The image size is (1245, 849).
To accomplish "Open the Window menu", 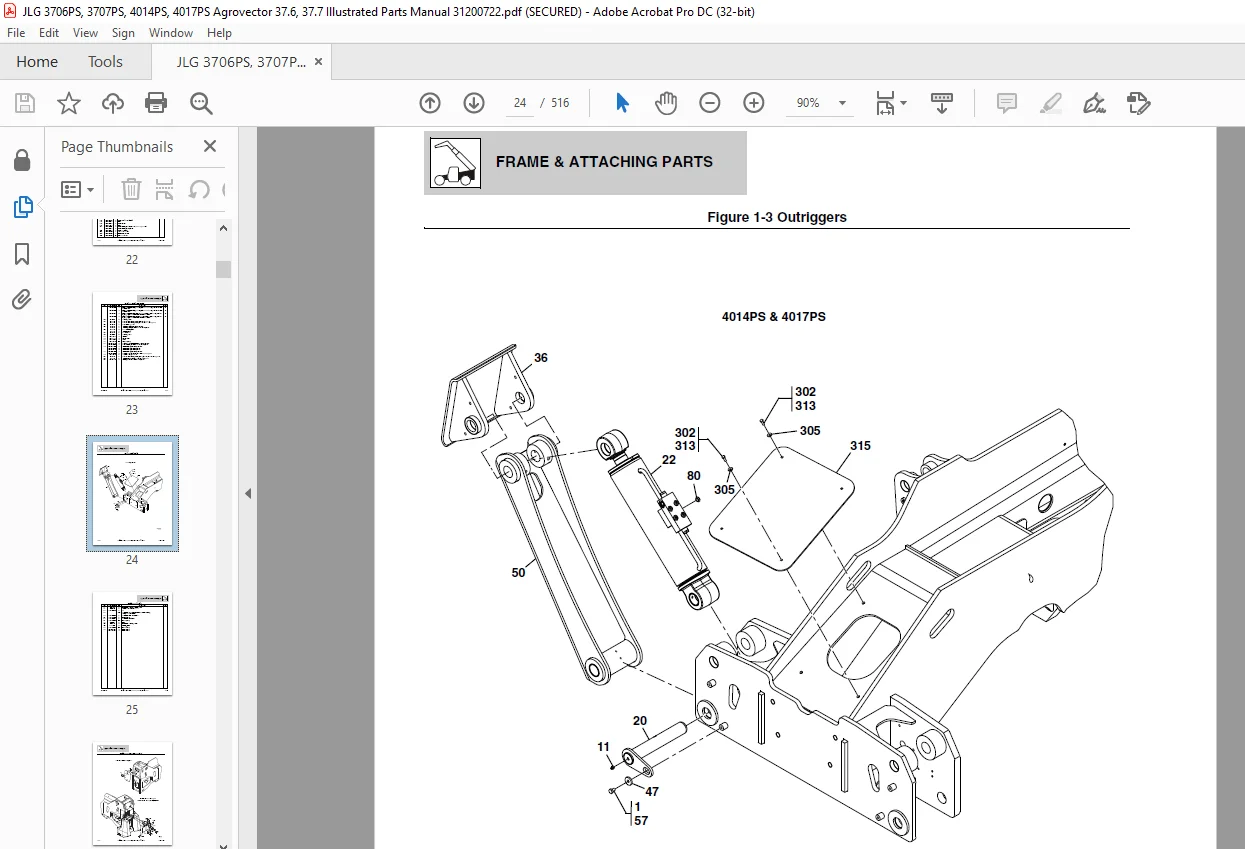I will [171, 33].
